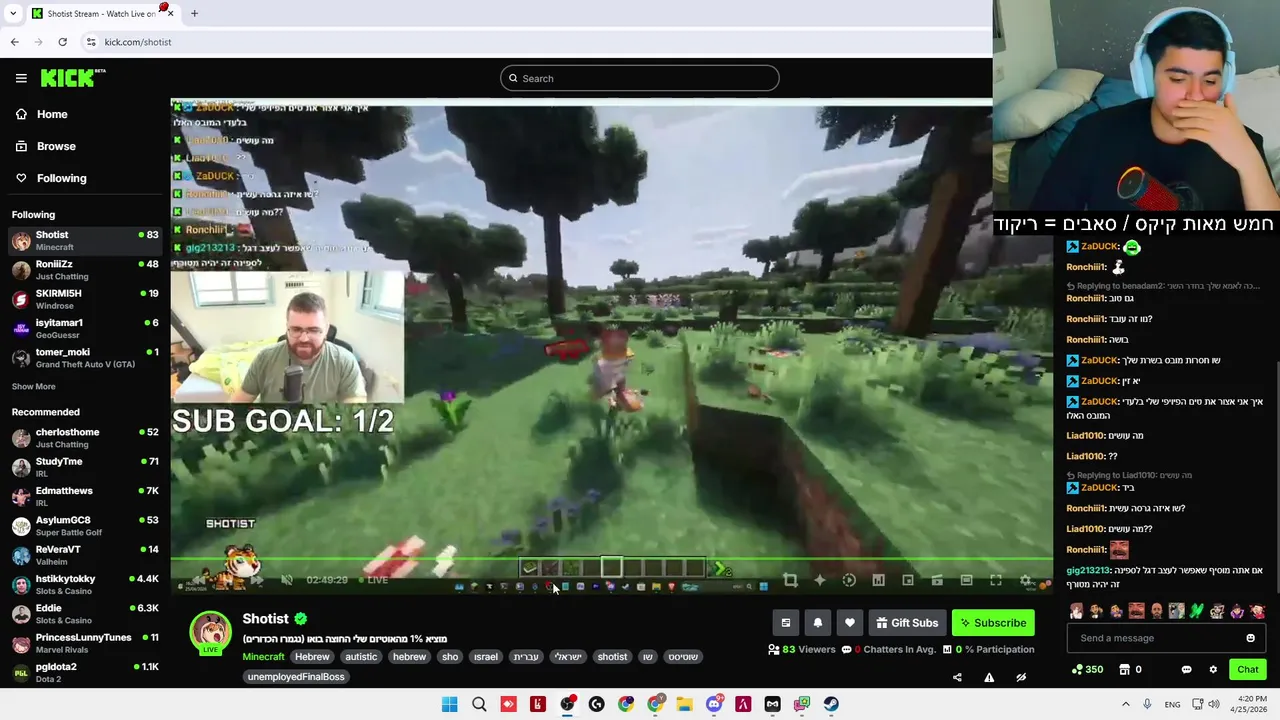The width and height of the screenshot is (1280, 720).
Task: Click the report warning icon
Action: 989,677
